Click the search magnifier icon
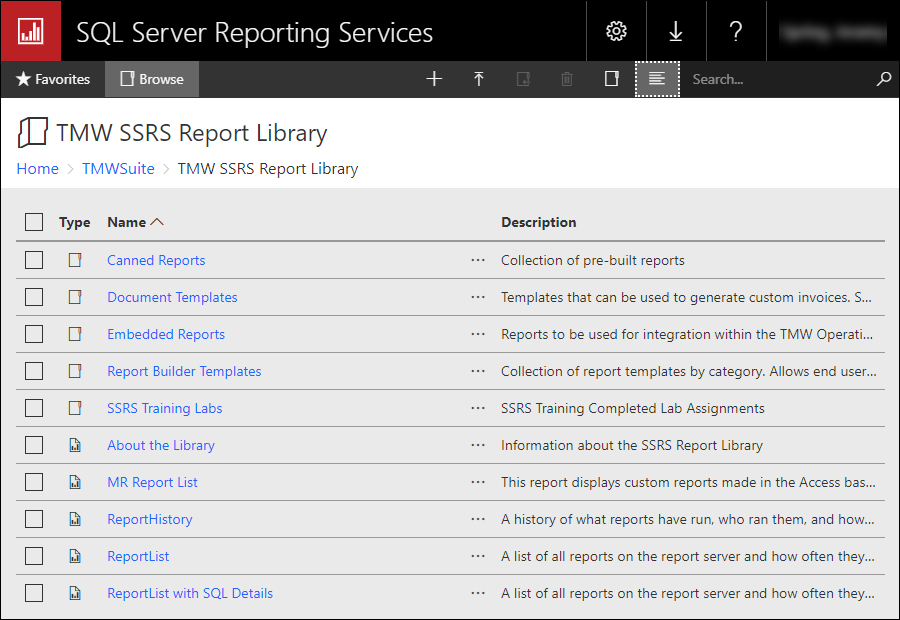The height and width of the screenshot is (620, 900). click(x=883, y=79)
